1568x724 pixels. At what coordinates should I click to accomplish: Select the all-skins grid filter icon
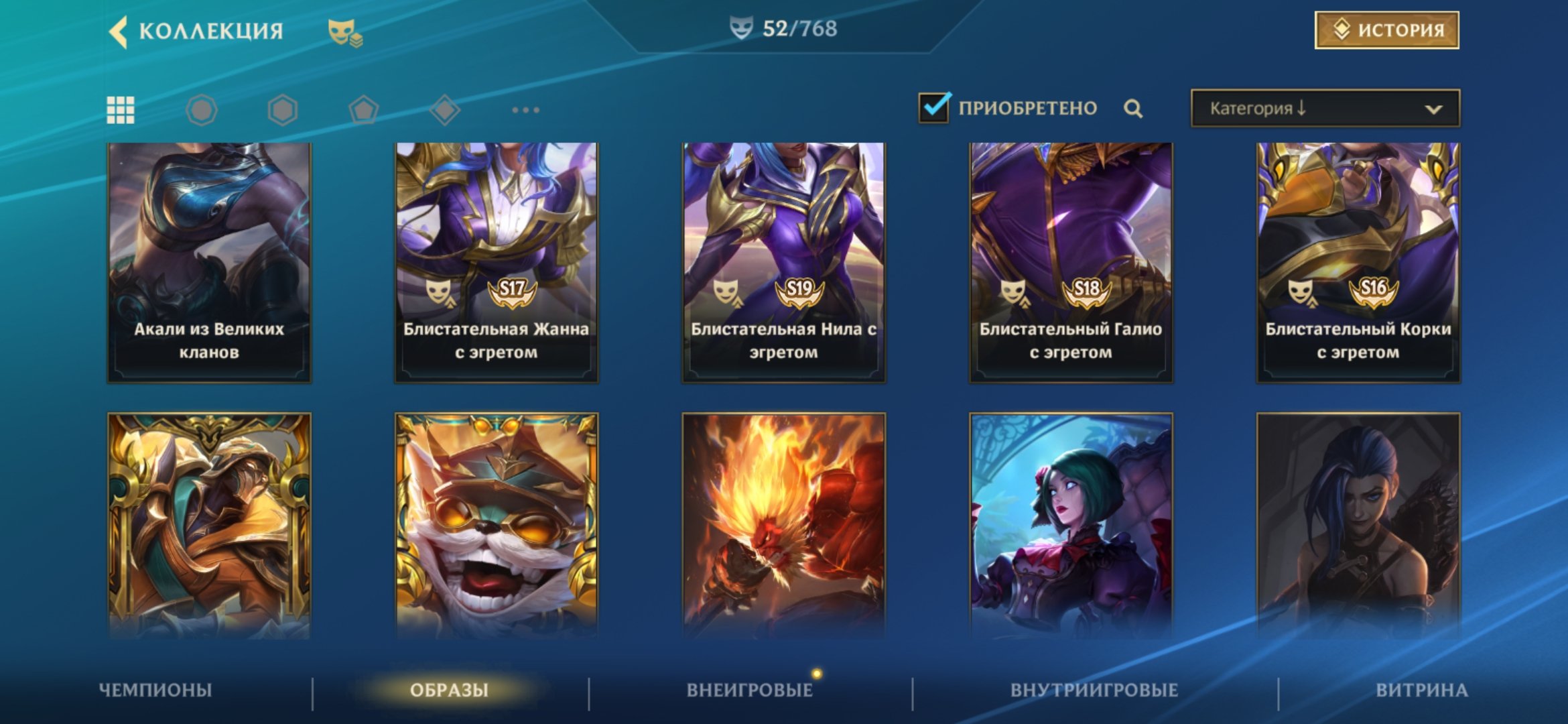tap(121, 110)
